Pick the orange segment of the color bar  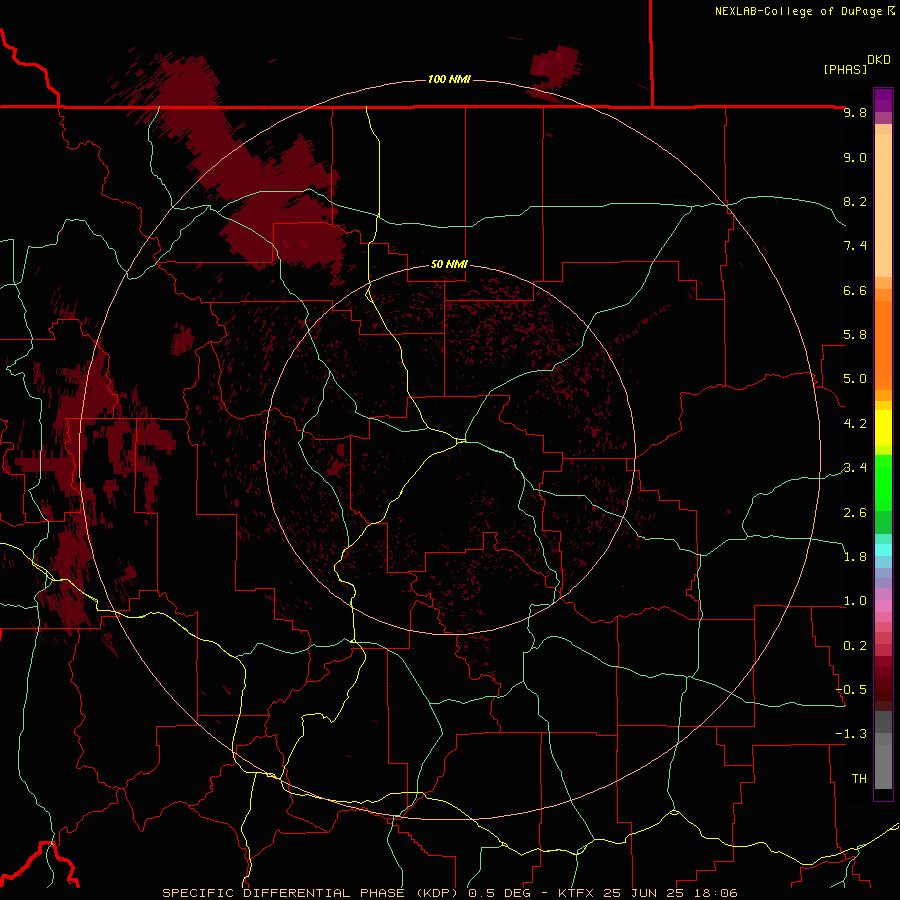(883, 346)
